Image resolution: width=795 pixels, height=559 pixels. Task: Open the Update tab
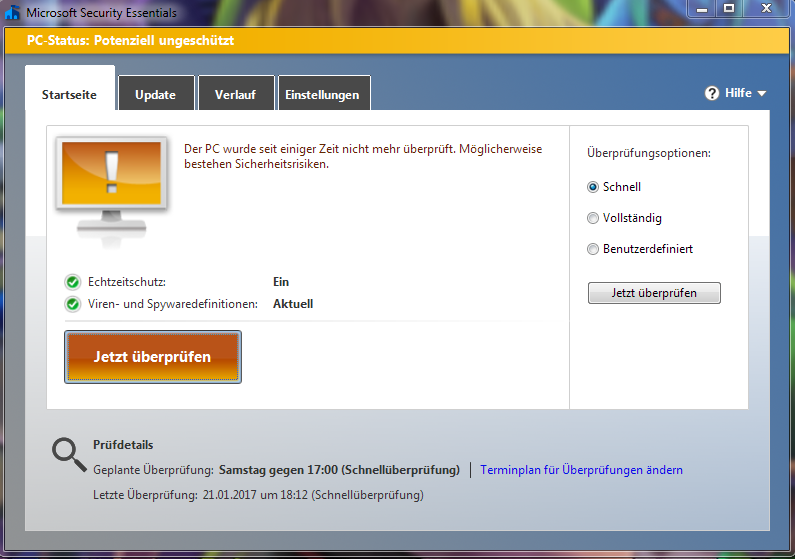pos(156,93)
